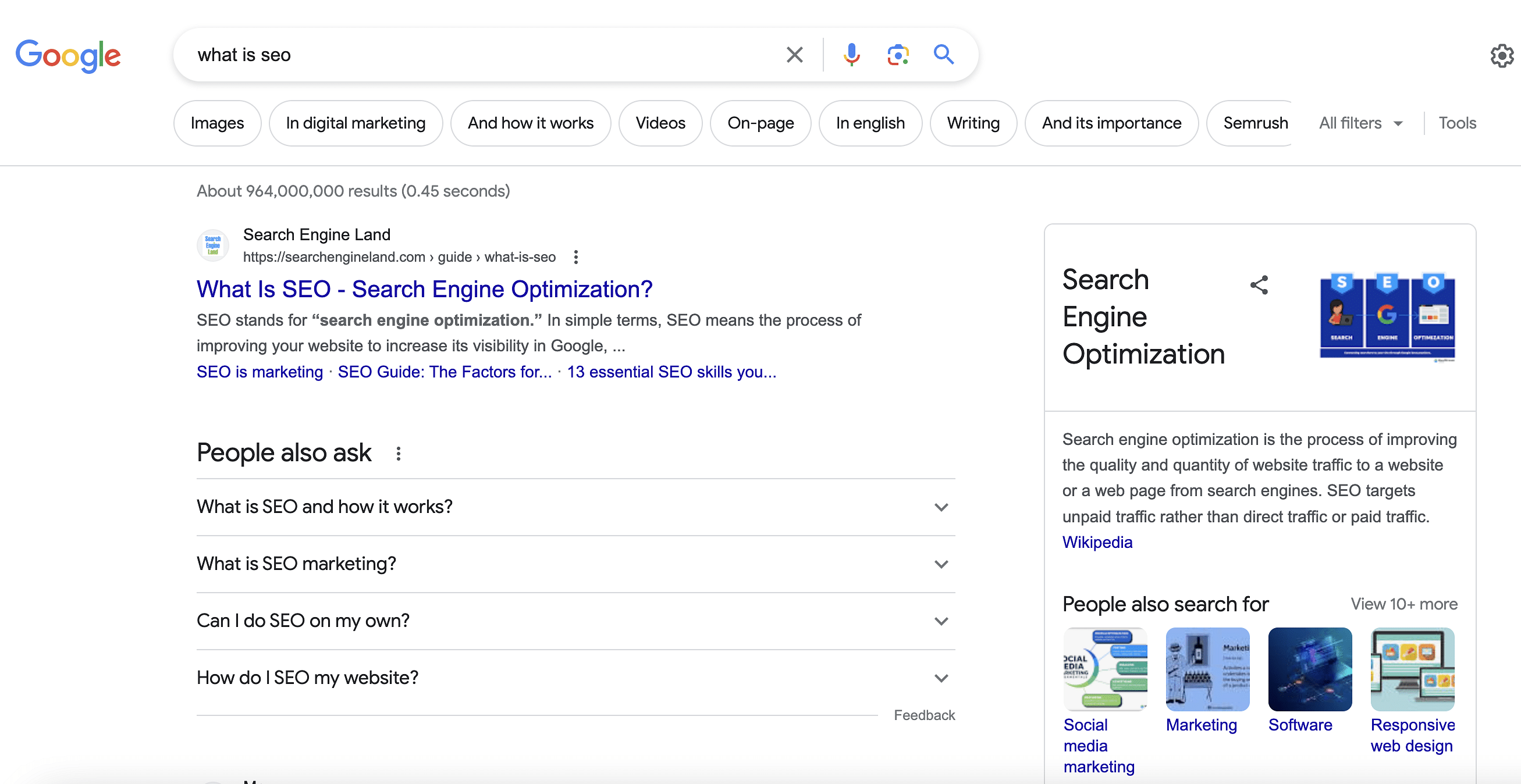Open the searchengineland.com URL breadcrumb
The image size is (1521, 784).
pos(399,257)
